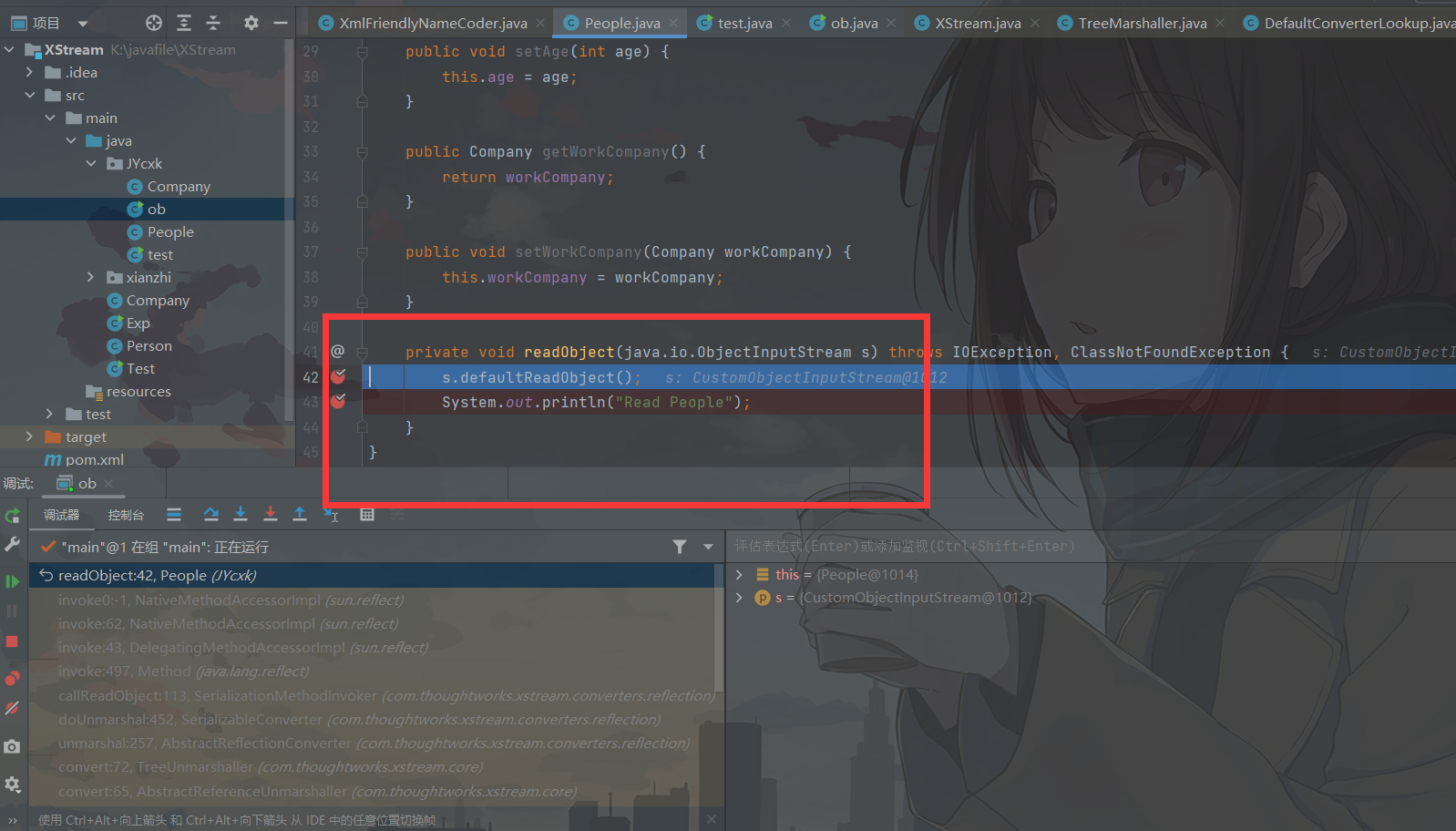Toggle breakpoint on line 43
The width and height of the screenshot is (1456, 831).
coord(338,401)
